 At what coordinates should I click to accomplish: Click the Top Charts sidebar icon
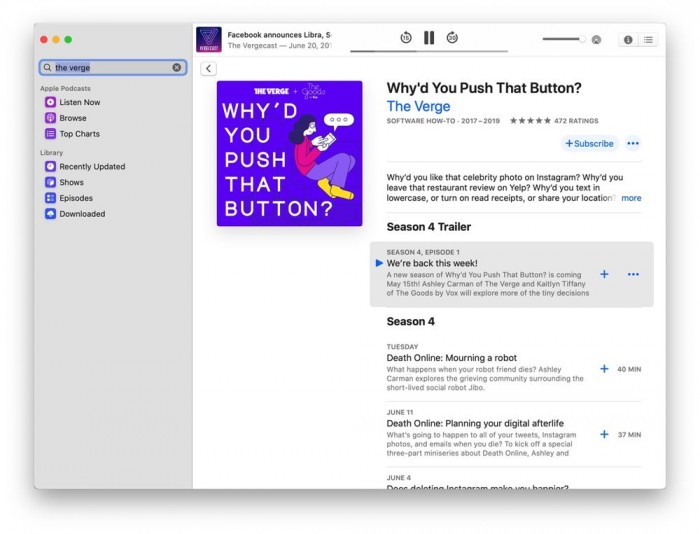tap(50, 134)
